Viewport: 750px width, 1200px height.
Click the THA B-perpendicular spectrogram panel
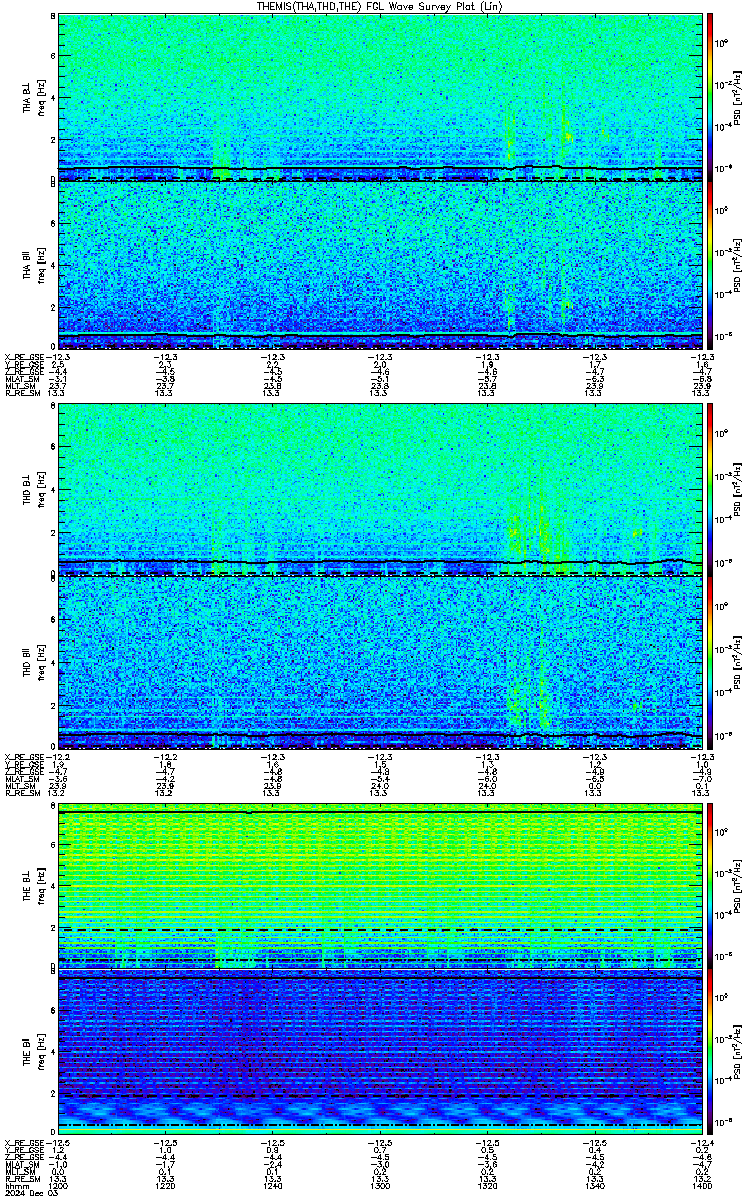tap(381, 97)
